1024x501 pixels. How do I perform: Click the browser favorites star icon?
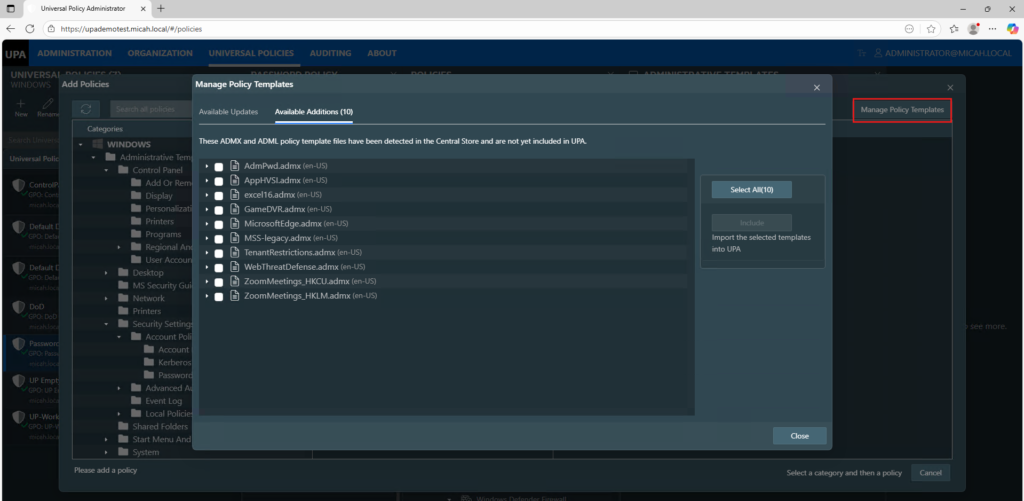(x=930, y=29)
